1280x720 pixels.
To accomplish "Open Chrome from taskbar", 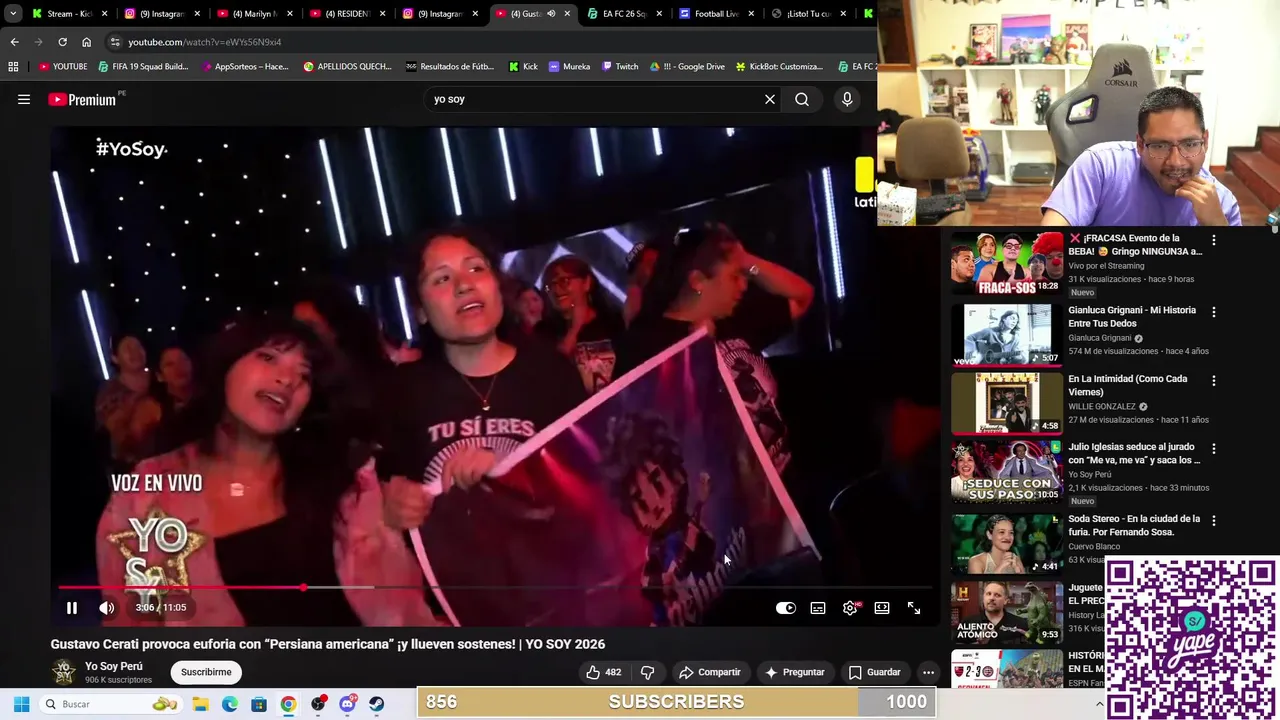I will [x=288, y=704].
